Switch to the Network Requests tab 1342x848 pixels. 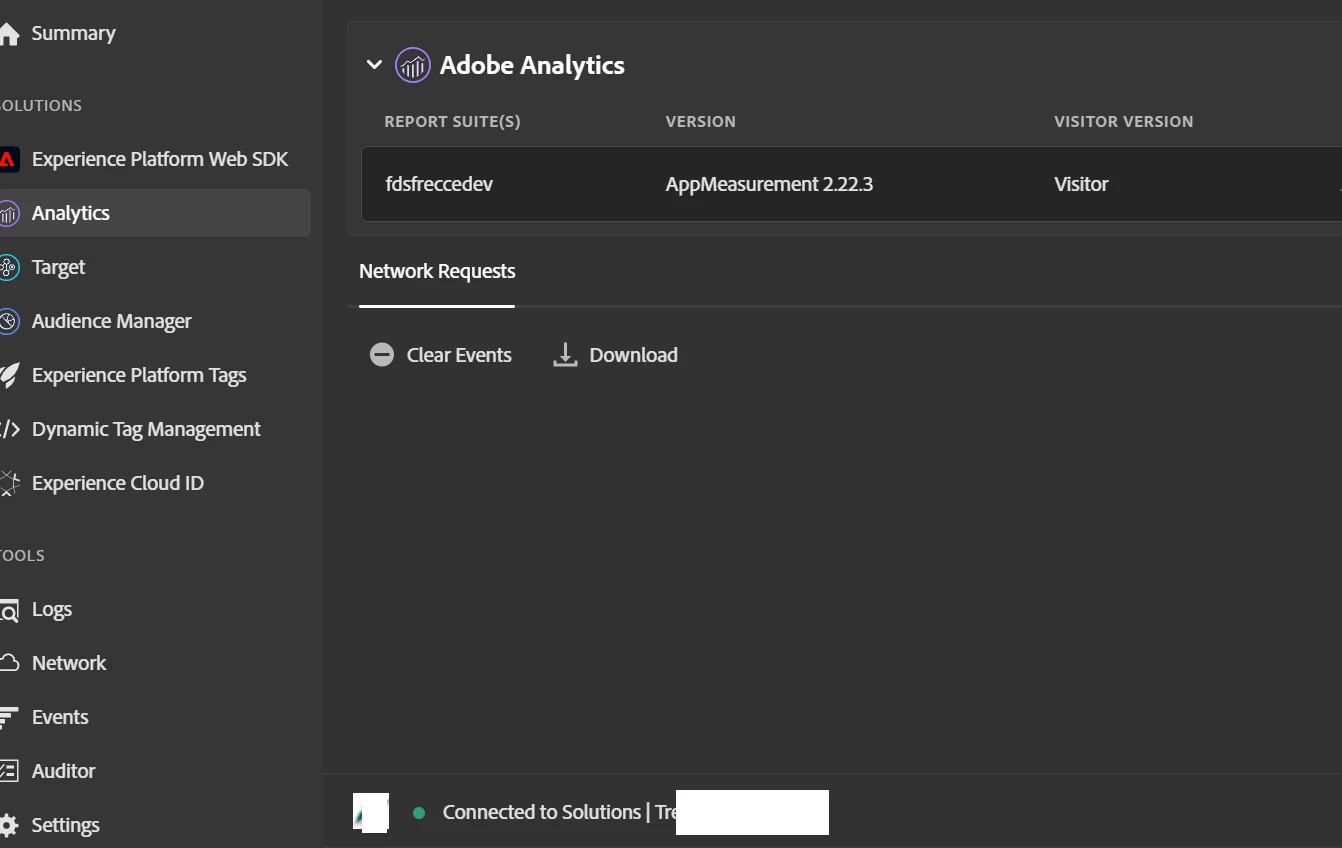437,271
